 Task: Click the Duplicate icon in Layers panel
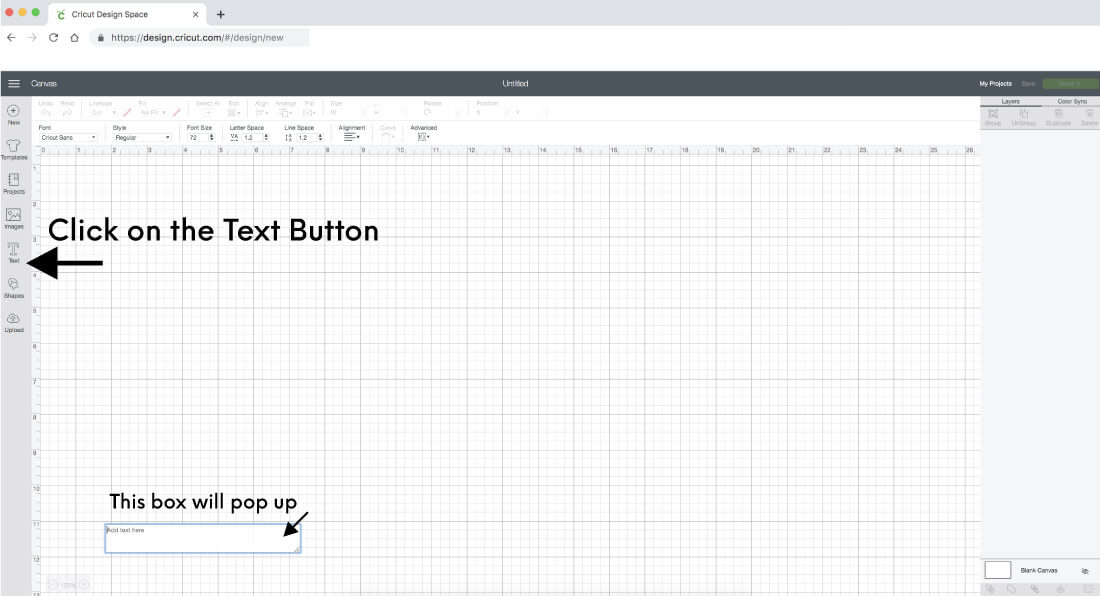click(x=1059, y=114)
